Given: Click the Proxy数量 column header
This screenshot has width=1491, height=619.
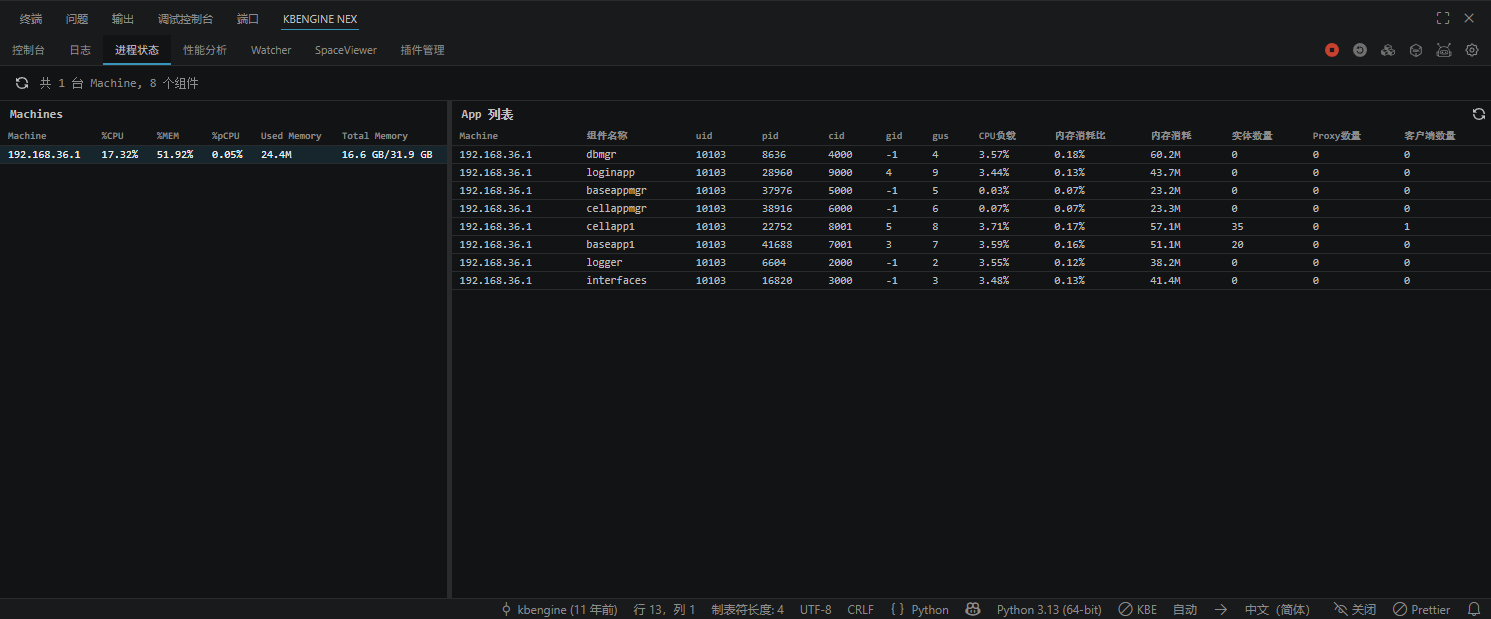Looking at the screenshot, I should pyautogui.click(x=1337, y=136).
